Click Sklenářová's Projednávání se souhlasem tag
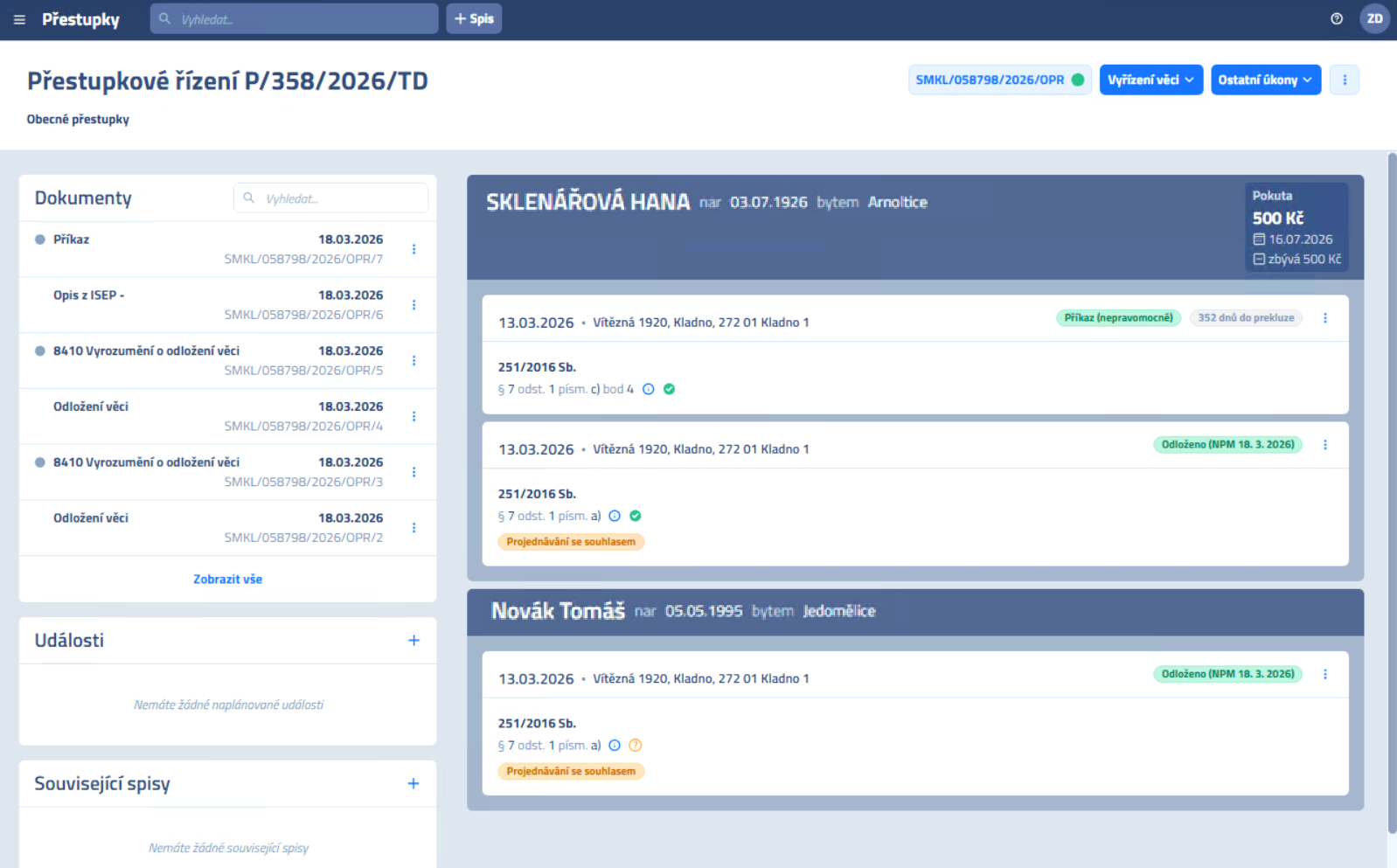Image resolution: width=1397 pixels, height=868 pixels. (571, 542)
